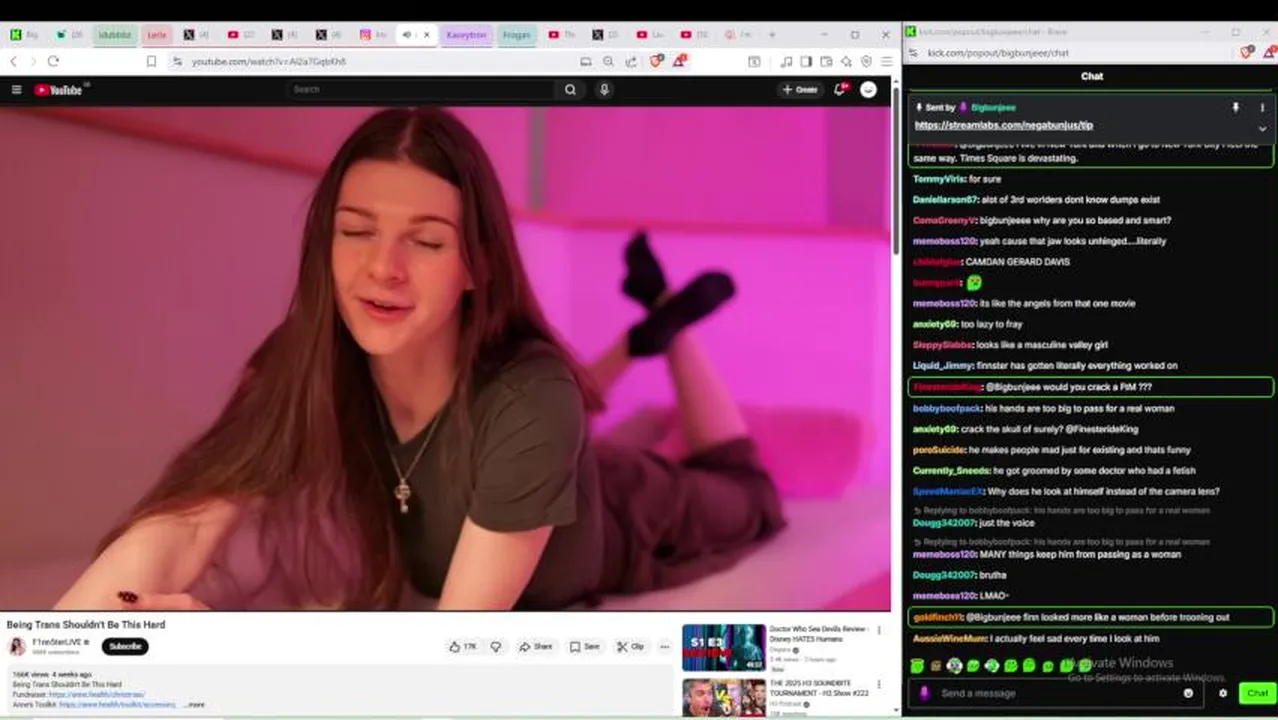Switch to the first Kick tab

tap(25, 35)
